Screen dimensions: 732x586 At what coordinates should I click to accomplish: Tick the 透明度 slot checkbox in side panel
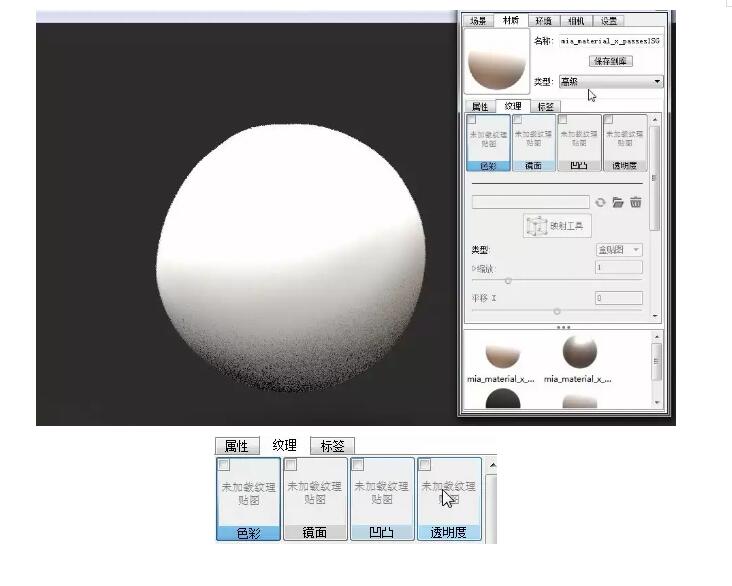coord(608,120)
